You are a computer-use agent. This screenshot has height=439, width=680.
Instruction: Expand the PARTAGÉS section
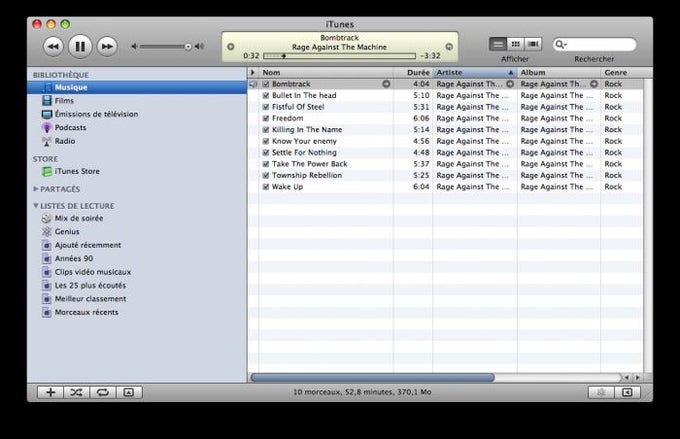[36, 189]
